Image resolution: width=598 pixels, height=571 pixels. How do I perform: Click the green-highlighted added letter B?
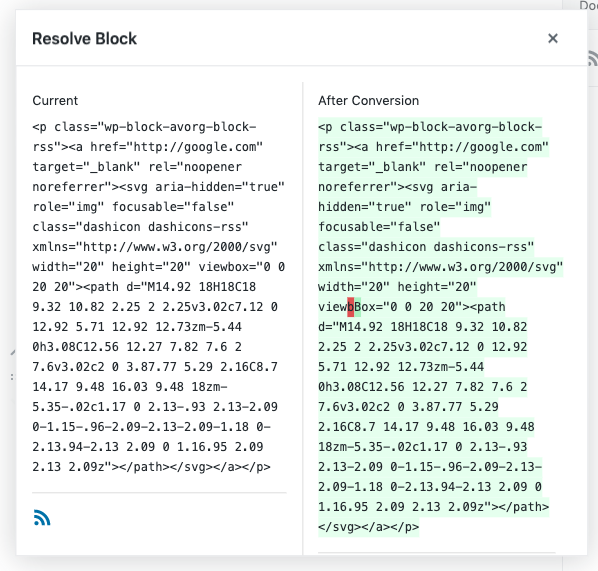(358, 307)
